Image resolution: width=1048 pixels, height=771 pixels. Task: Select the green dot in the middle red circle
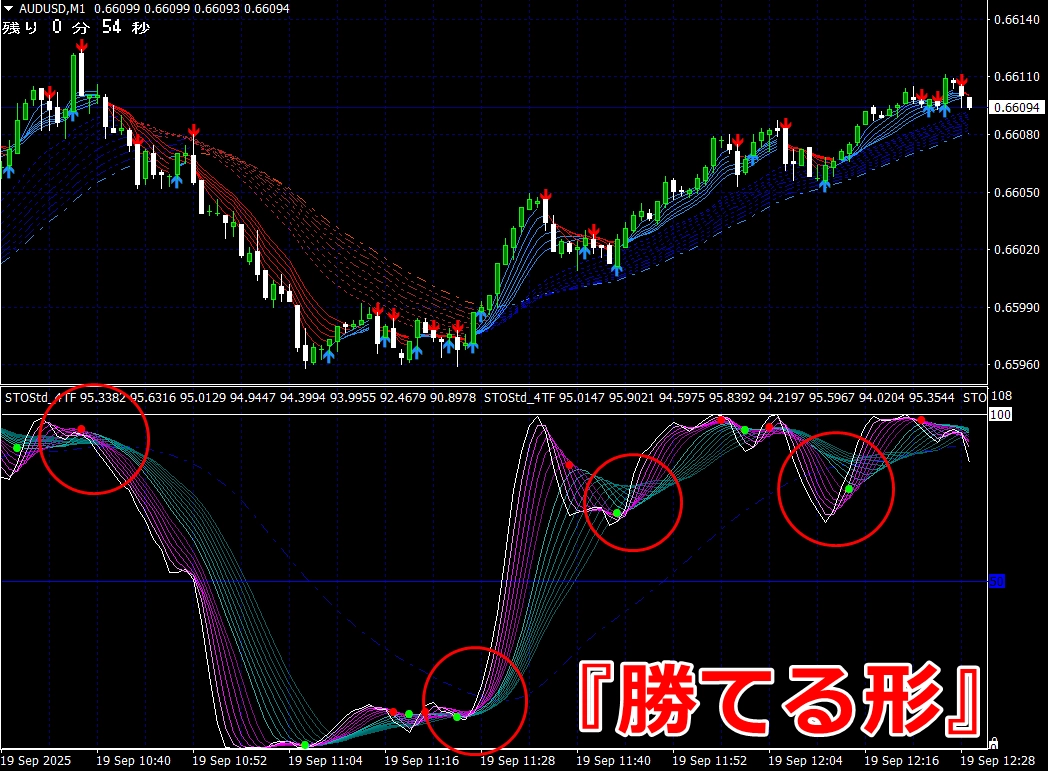617,513
